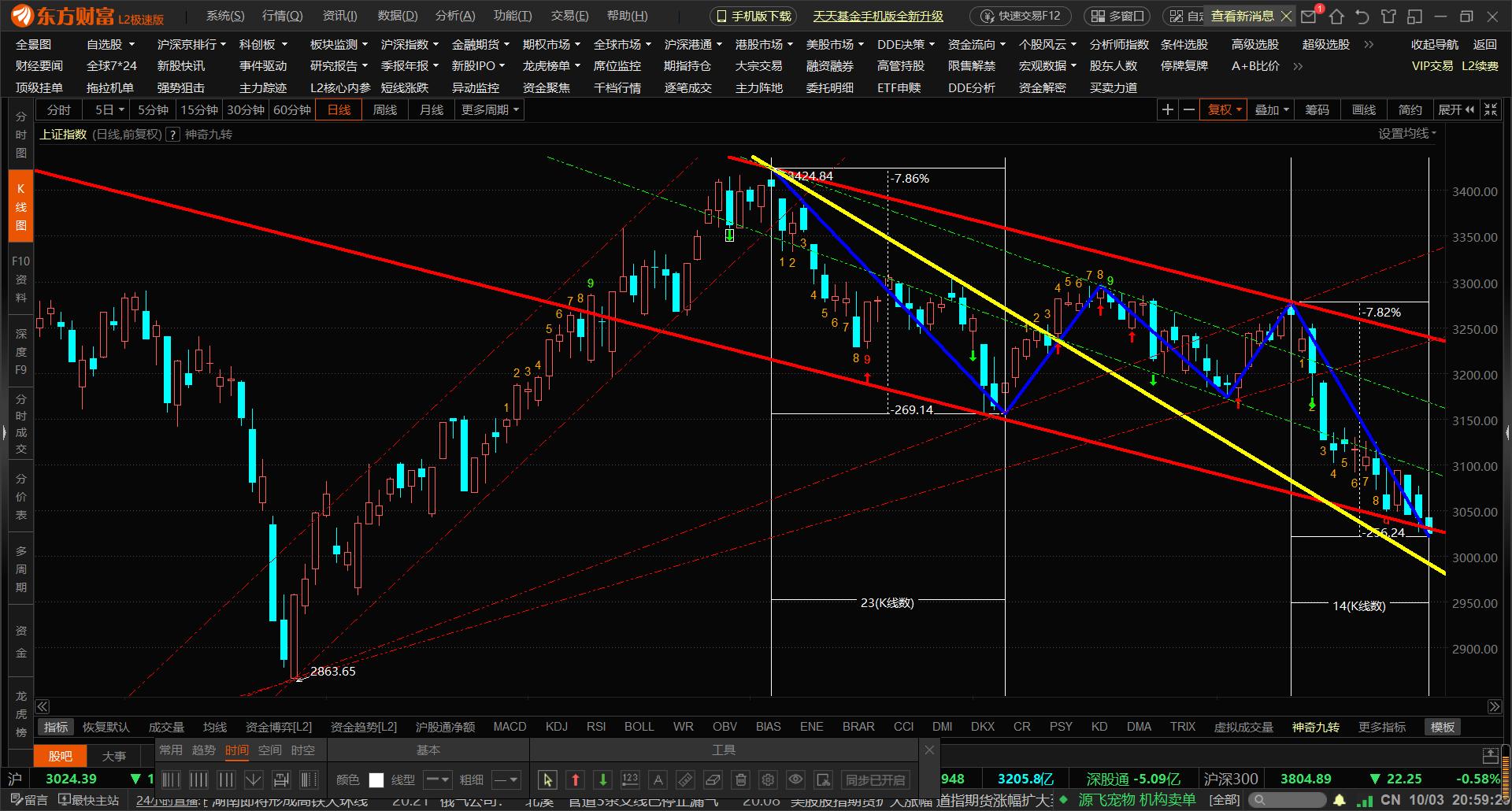Screen dimensions: 1512x811
Task: Click the 多窗口 button
Action: 1117,16
